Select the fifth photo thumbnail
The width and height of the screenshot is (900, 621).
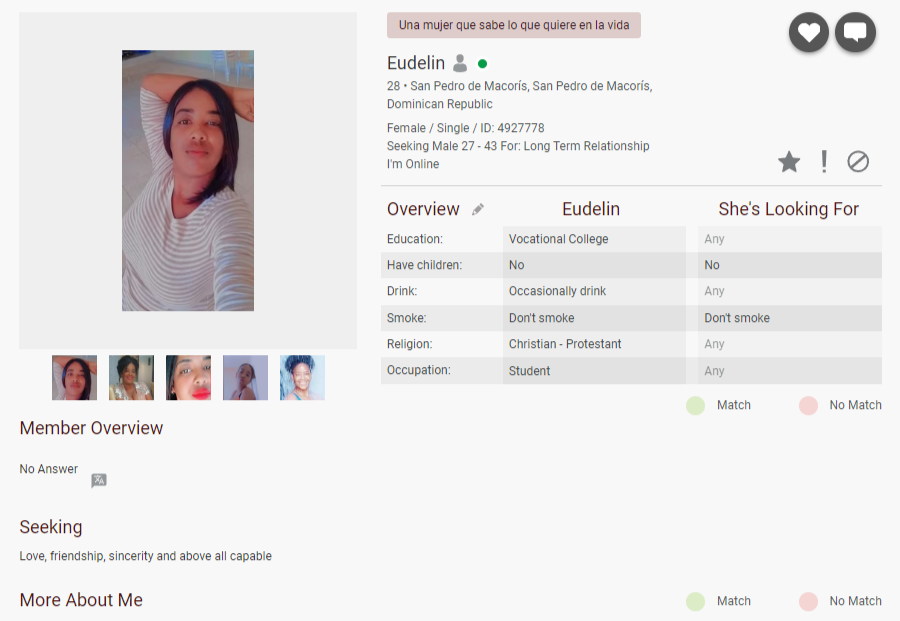tap(302, 378)
